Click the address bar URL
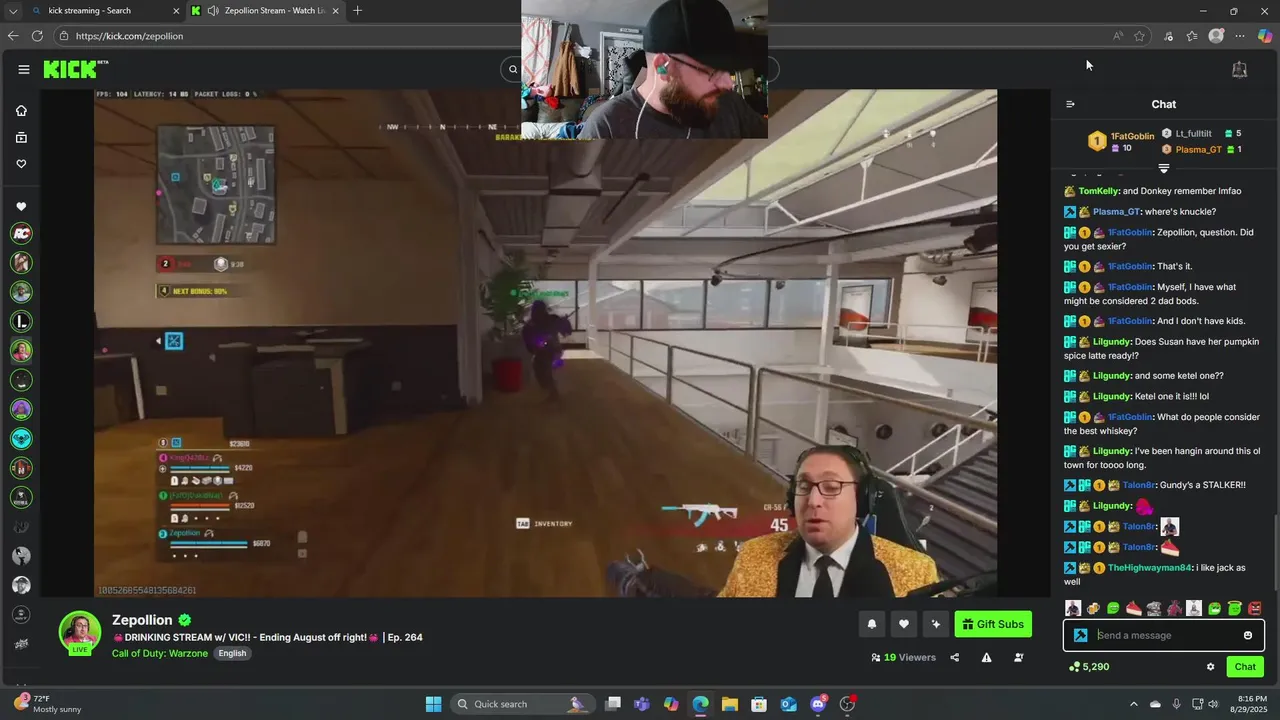The height and width of the screenshot is (720, 1280). tap(129, 36)
